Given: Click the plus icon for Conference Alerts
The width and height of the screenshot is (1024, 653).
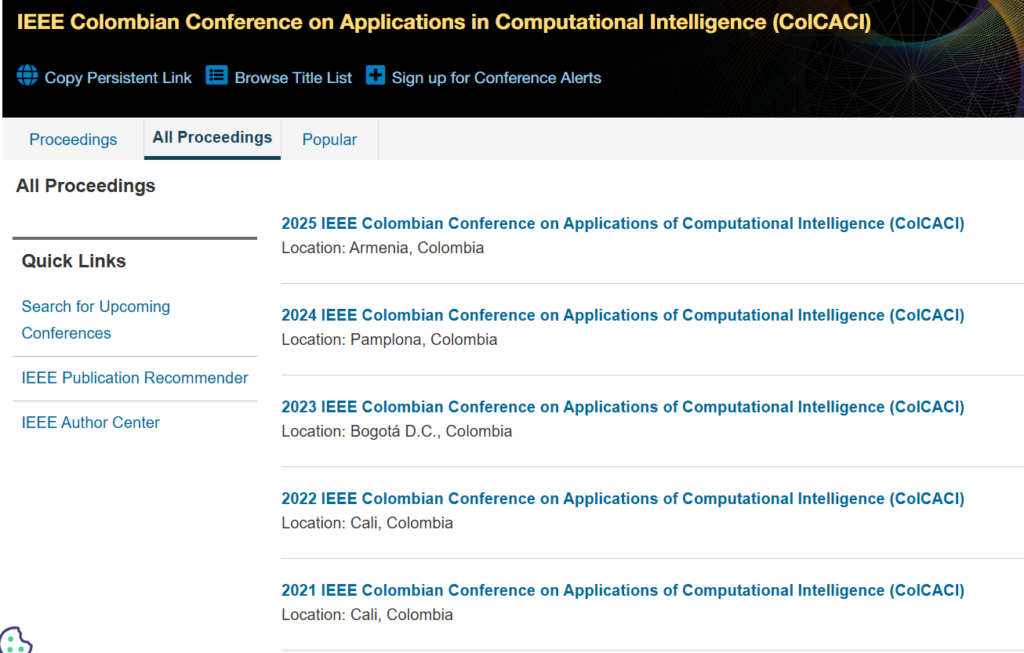Looking at the screenshot, I should [375, 76].
